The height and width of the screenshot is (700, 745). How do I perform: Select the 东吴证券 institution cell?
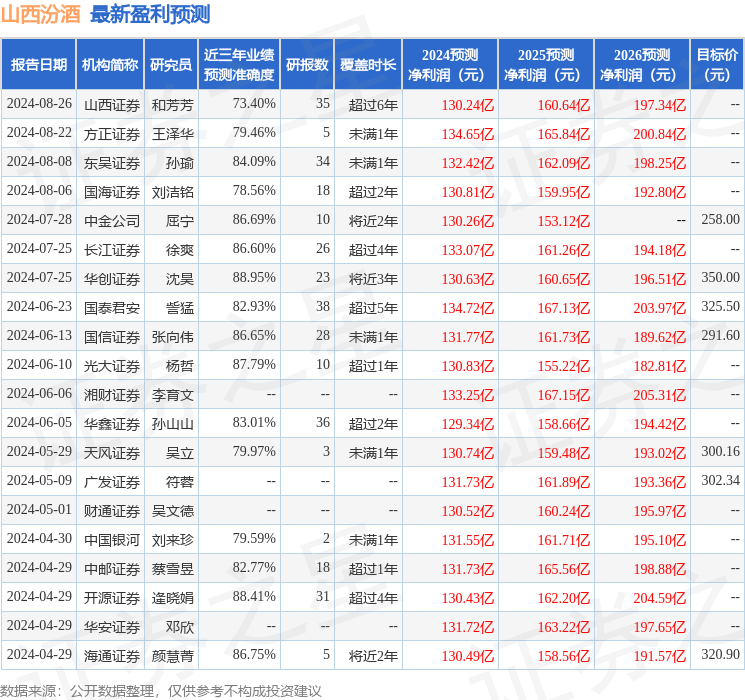(x=112, y=163)
